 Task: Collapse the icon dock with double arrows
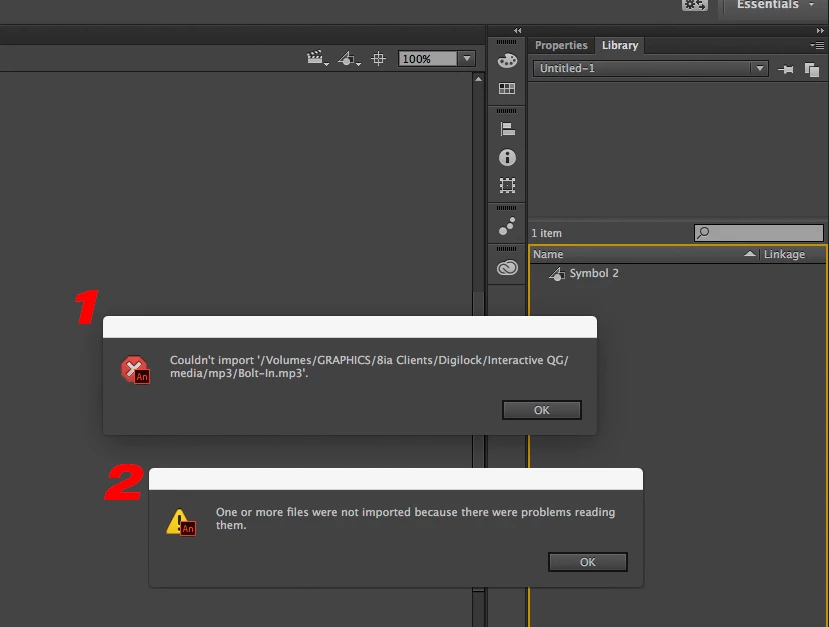coord(518,31)
